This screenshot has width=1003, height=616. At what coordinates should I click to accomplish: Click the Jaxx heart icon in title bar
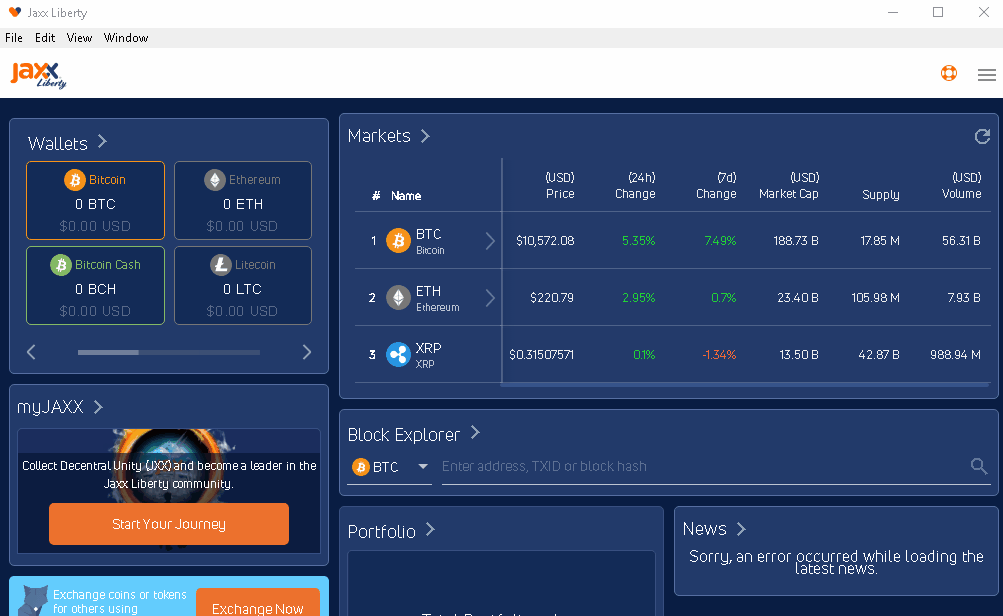(x=15, y=12)
